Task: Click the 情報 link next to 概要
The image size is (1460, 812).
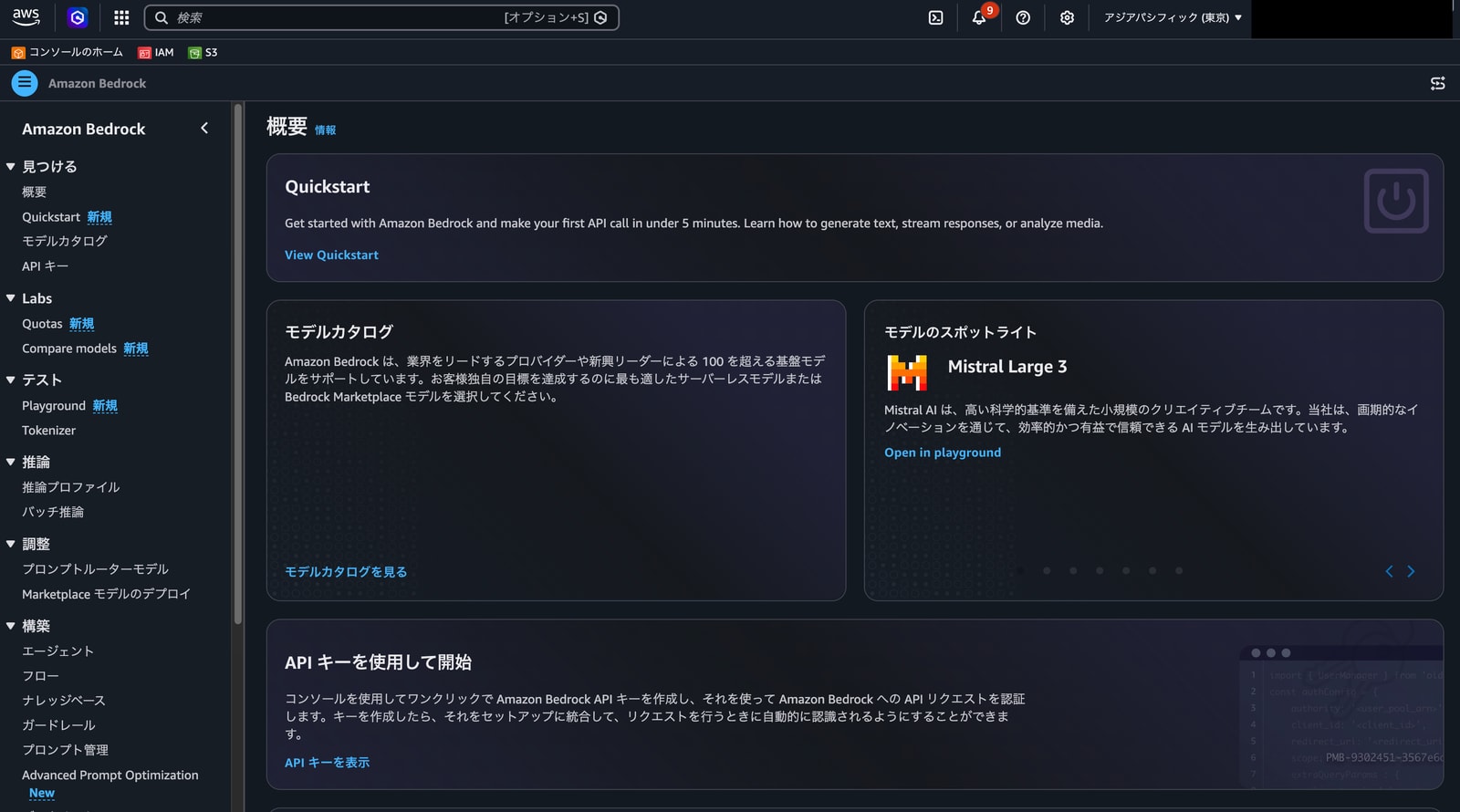Action: tap(326, 130)
